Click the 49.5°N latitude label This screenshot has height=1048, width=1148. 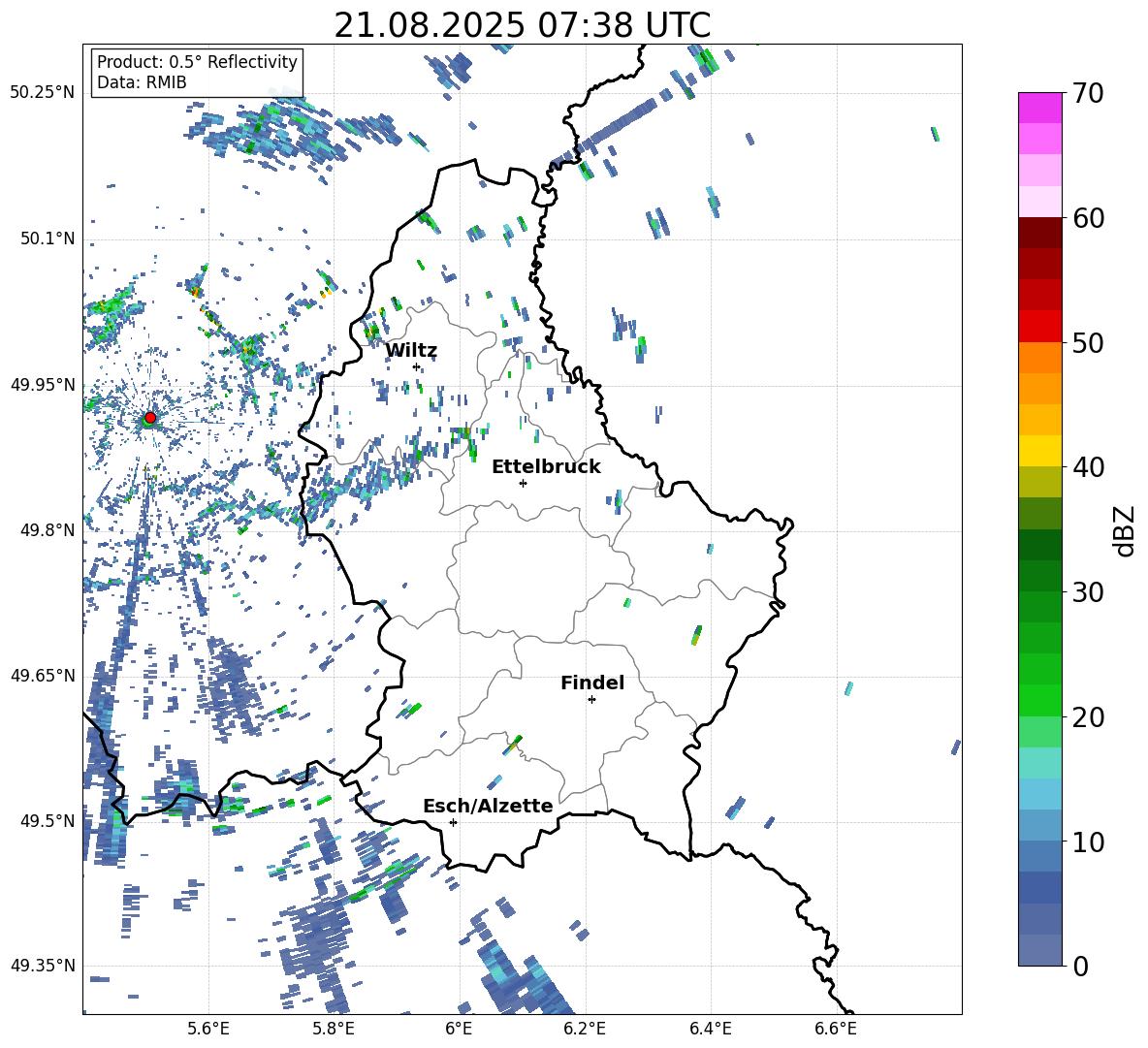(48, 821)
